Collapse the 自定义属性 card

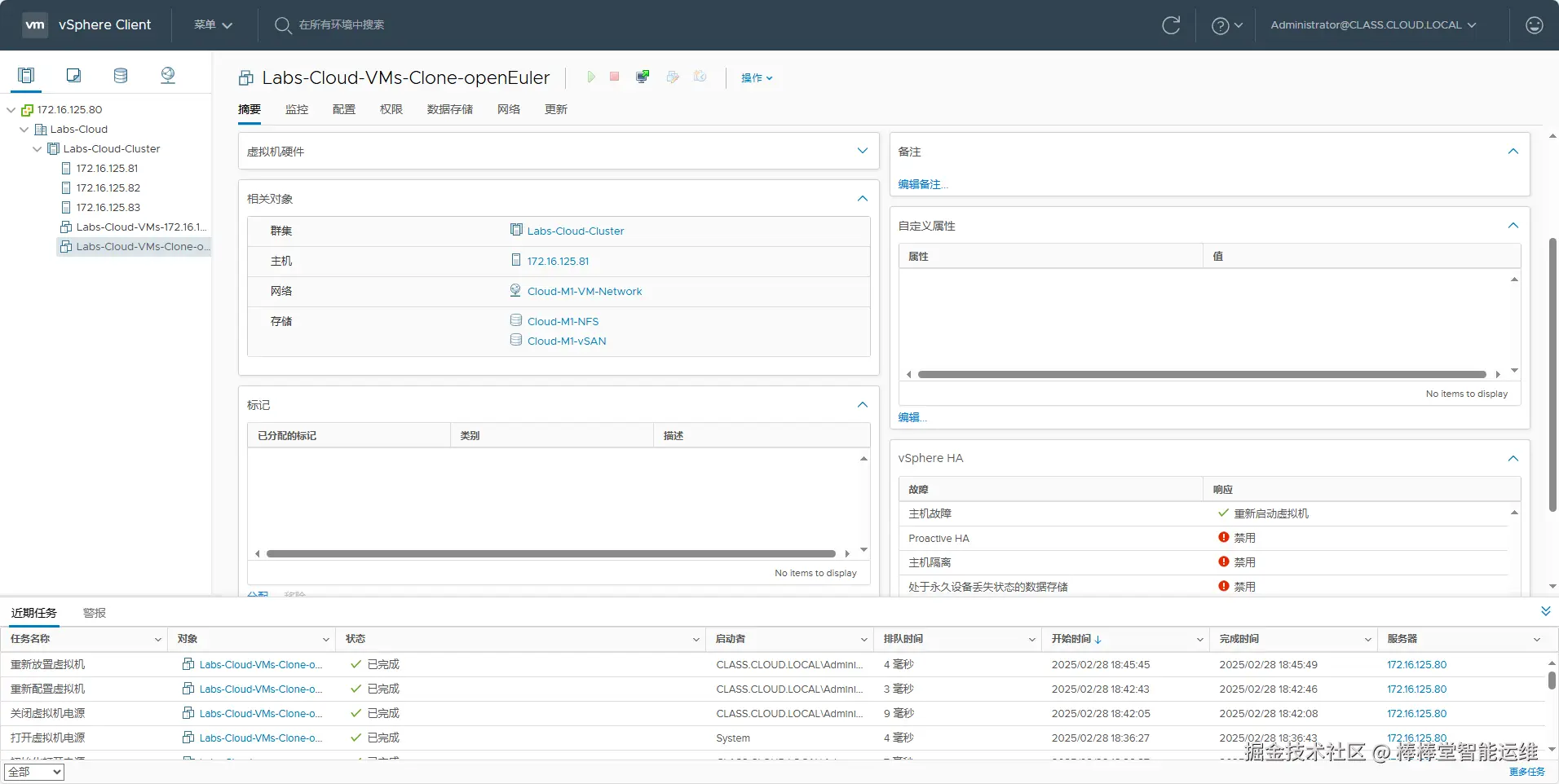tap(1513, 225)
